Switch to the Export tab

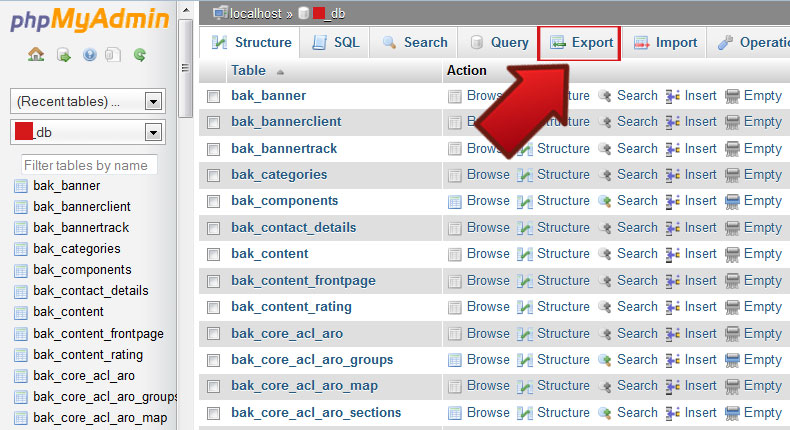coord(580,43)
